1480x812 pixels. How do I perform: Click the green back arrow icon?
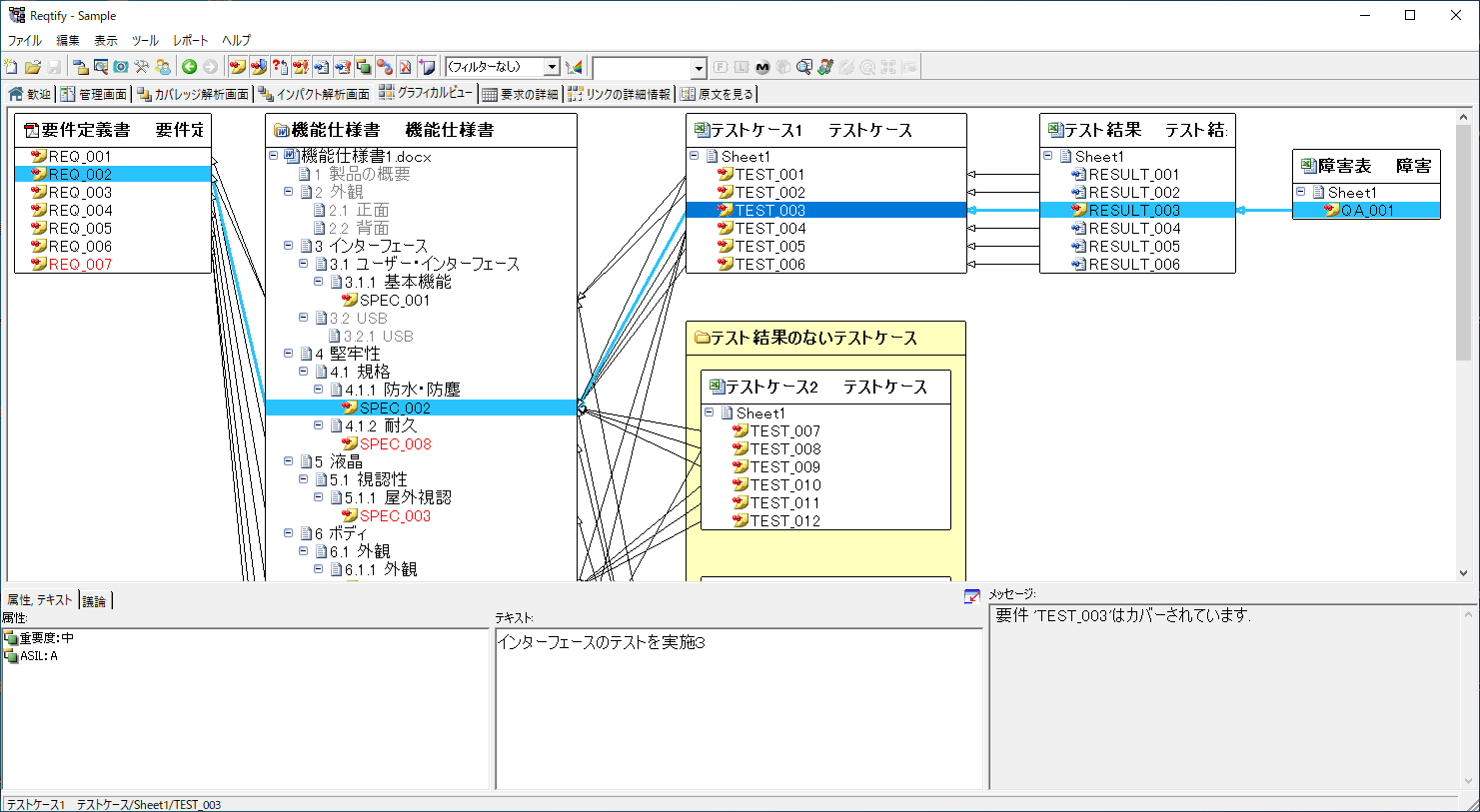pyautogui.click(x=189, y=67)
